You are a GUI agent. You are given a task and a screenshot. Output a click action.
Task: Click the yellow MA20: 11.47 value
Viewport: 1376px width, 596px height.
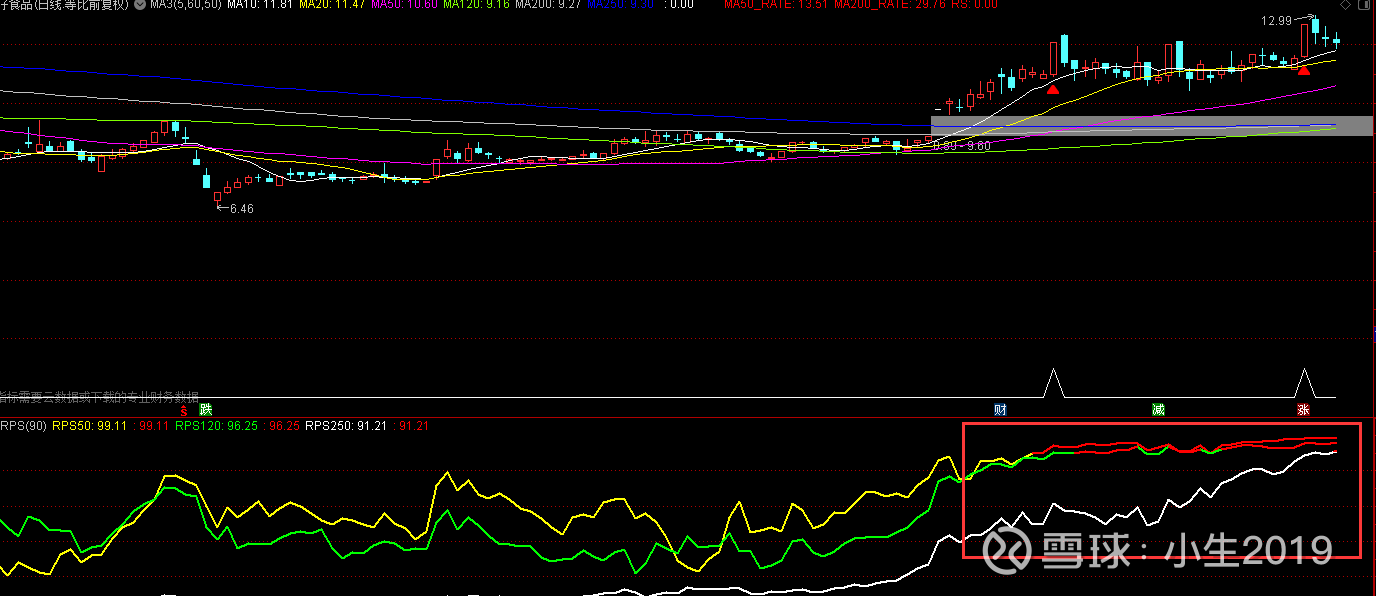331,5
